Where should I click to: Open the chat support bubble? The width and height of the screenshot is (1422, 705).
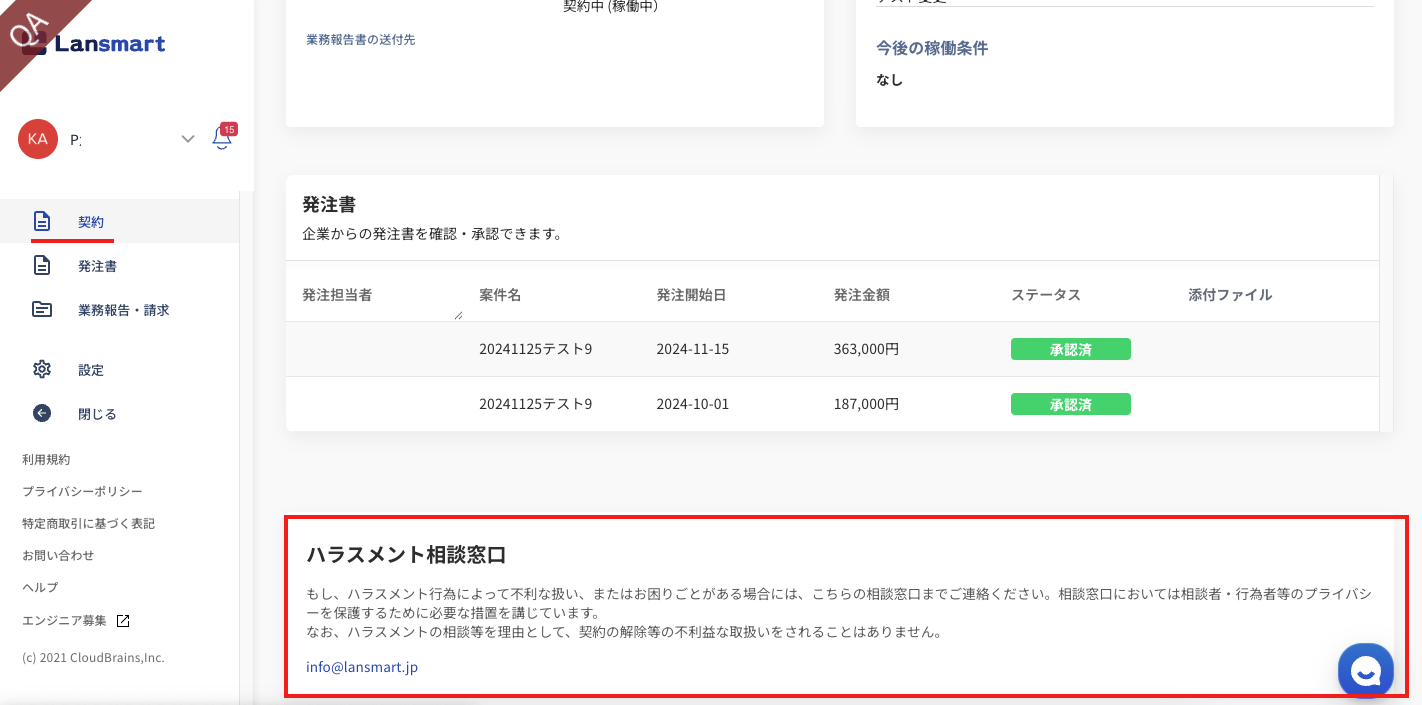click(x=1365, y=670)
